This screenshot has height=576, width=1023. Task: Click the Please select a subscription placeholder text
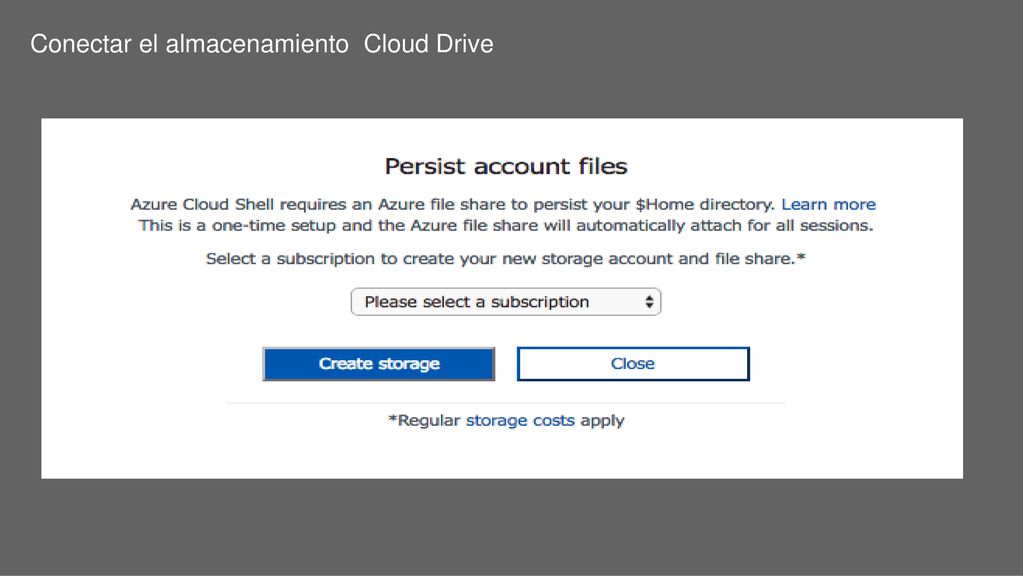point(477,302)
